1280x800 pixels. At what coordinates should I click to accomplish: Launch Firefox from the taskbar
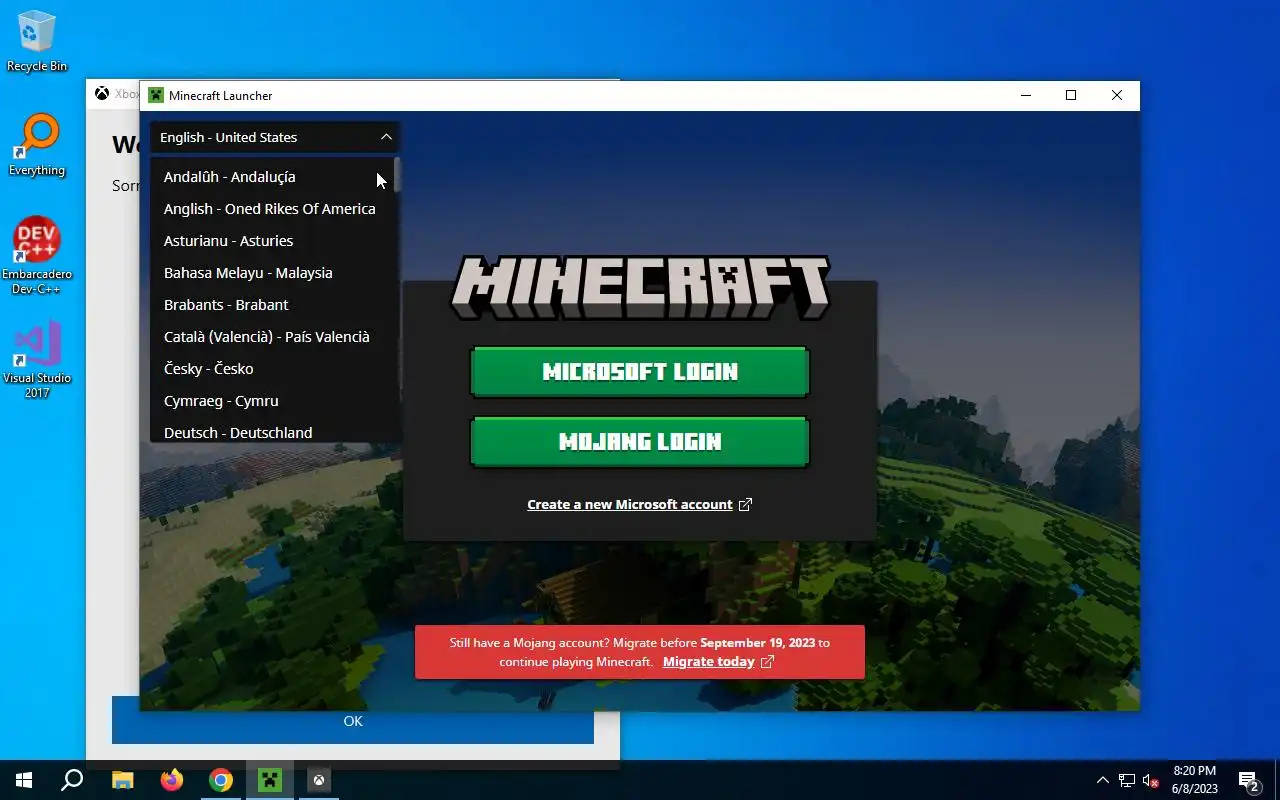coord(172,780)
